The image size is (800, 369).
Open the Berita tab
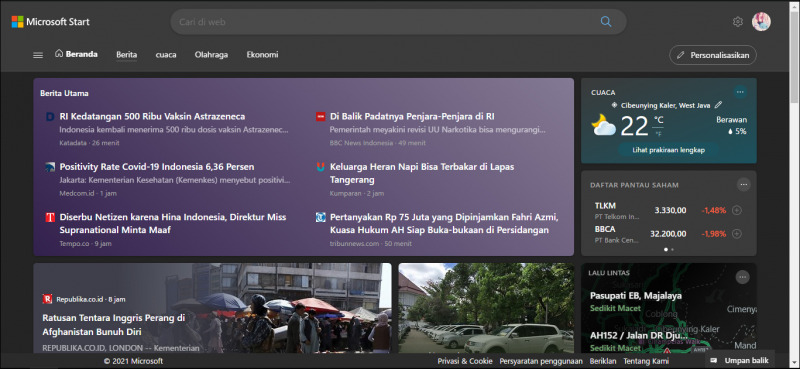point(127,55)
